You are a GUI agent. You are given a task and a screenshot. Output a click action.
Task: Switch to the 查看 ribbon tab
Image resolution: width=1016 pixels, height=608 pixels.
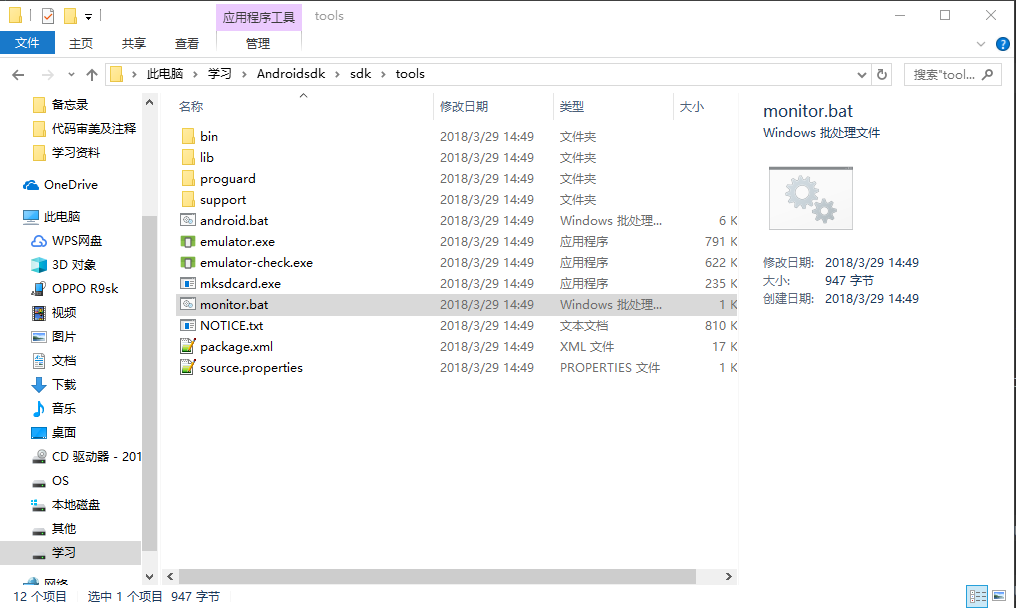point(187,43)
